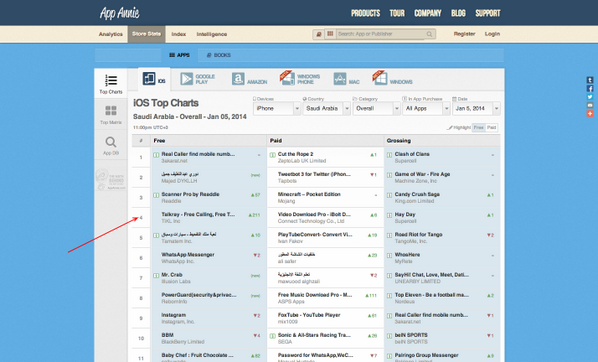Select the Books sub-tab

point(219,55)
